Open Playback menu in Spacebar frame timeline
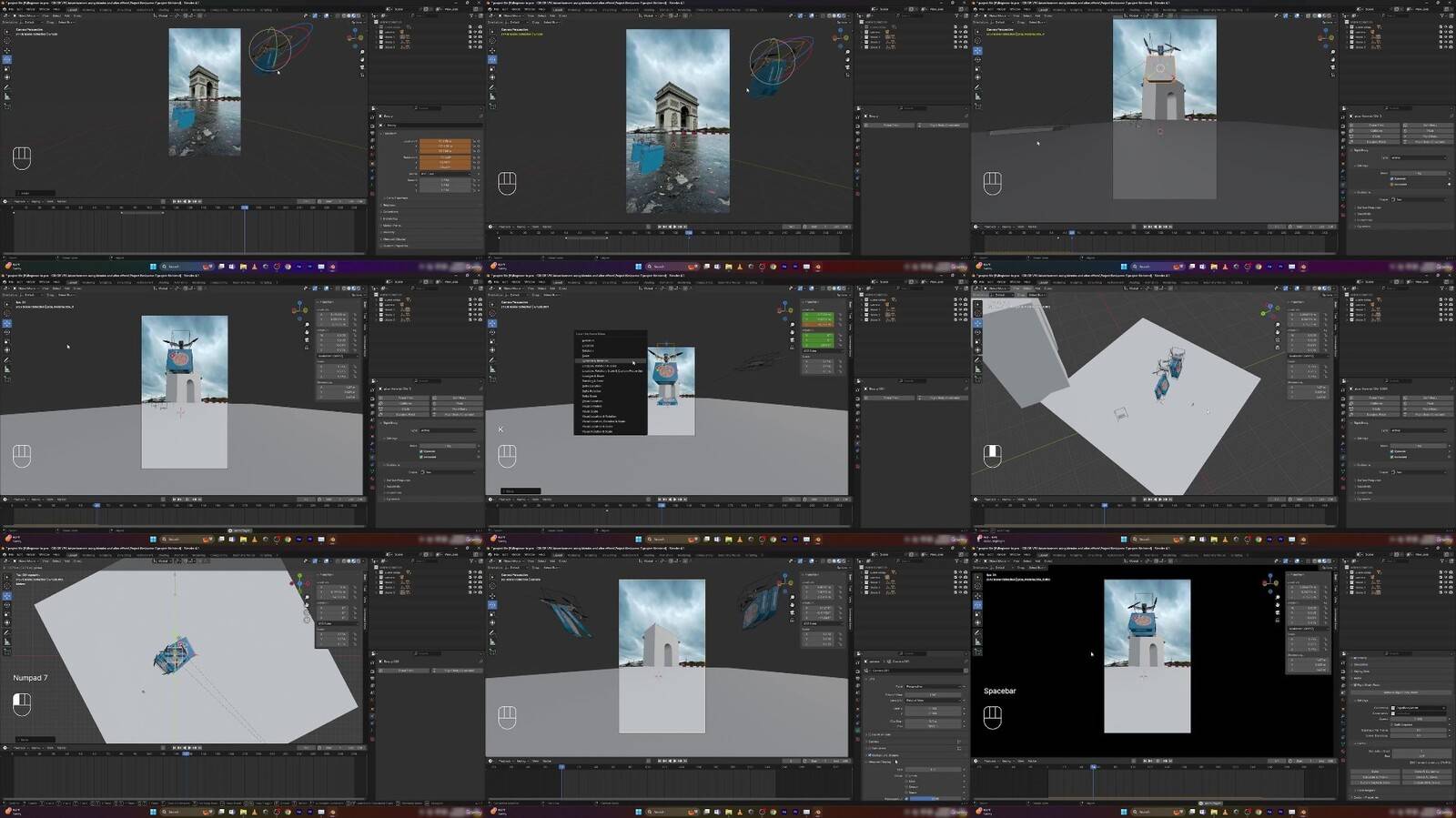The height and width of the screenshot is (818, 1456). pos(990,761)
